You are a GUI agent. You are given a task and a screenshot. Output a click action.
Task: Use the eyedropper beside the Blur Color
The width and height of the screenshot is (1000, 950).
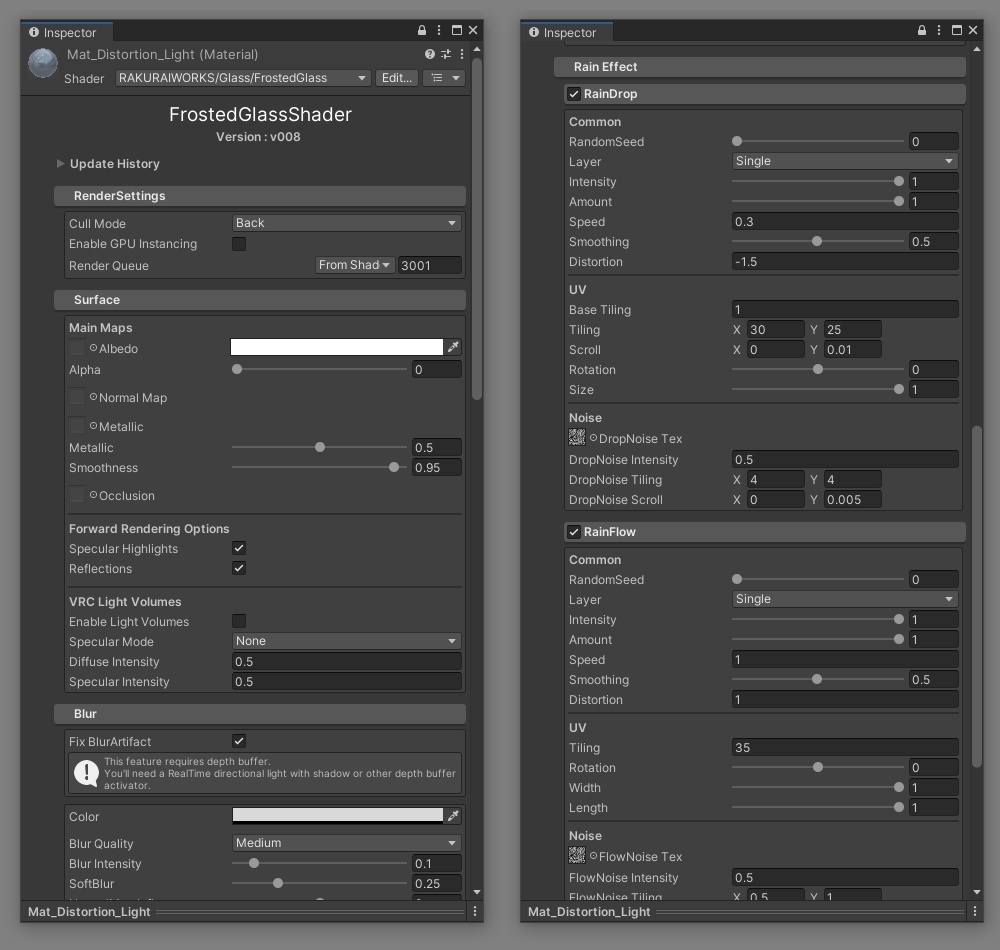[x=453, y=815]
